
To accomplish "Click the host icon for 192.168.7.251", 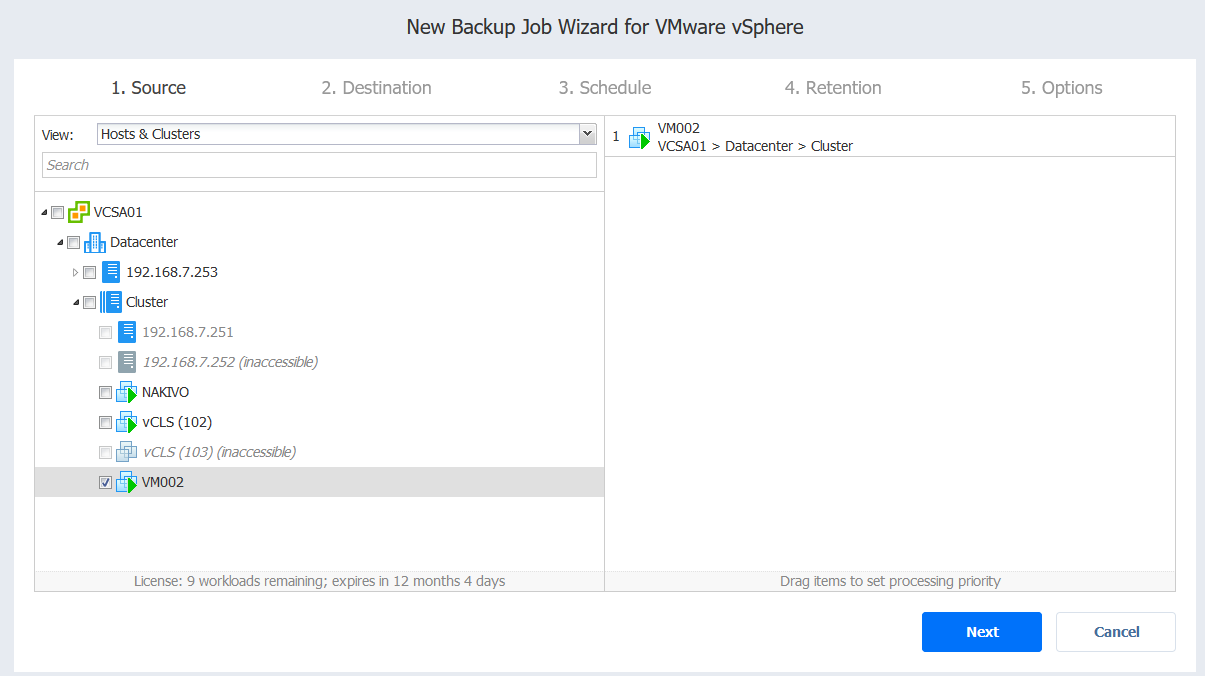I will 126,332.
